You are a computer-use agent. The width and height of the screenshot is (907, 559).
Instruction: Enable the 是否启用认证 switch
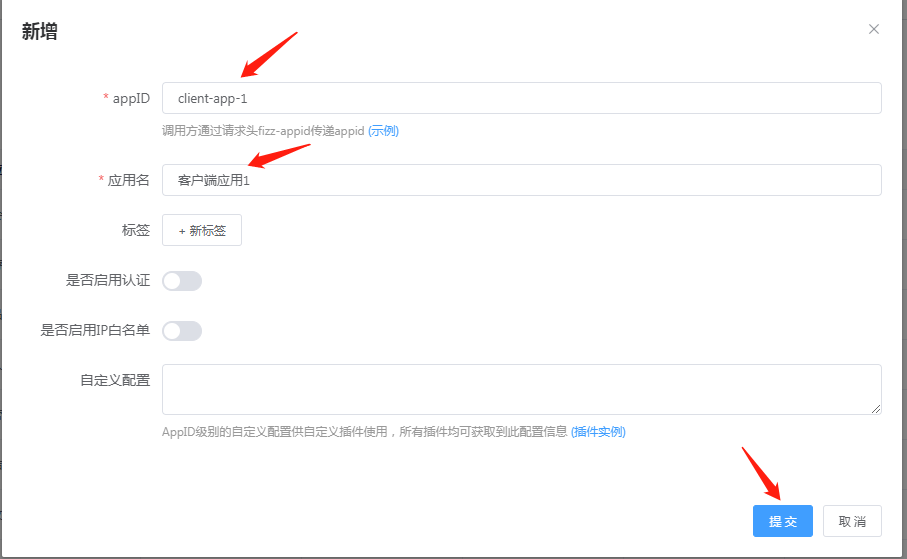(182, 281)
